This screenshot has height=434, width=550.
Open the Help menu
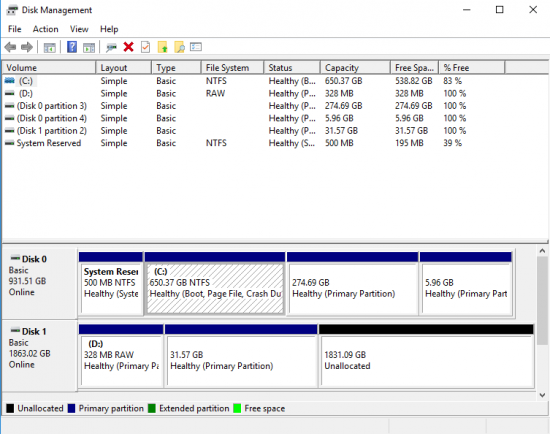[x=109, y=29]
